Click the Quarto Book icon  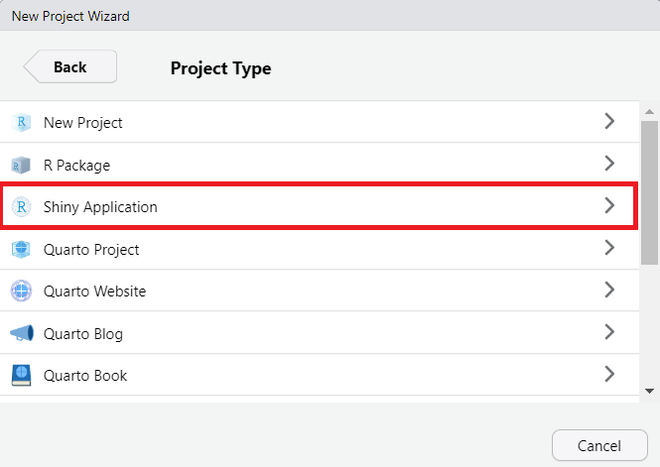21,376
